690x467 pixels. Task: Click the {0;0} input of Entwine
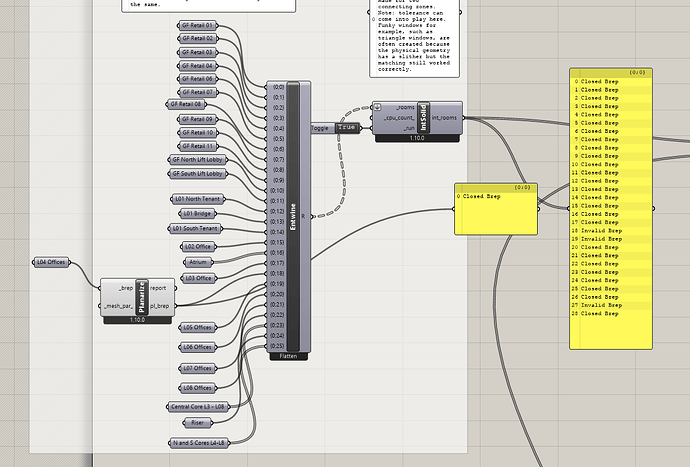tap(278, 87)
